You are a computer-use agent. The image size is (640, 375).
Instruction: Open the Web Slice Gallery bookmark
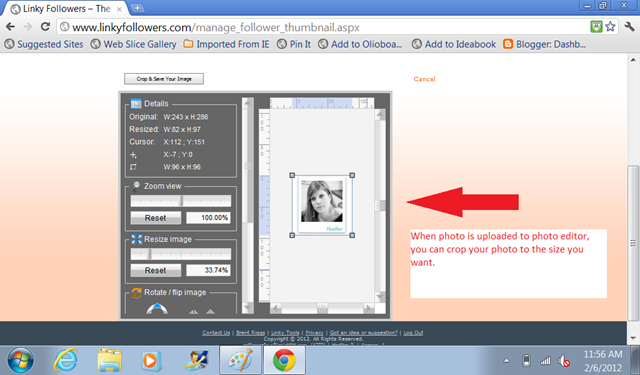click(133, 44)
